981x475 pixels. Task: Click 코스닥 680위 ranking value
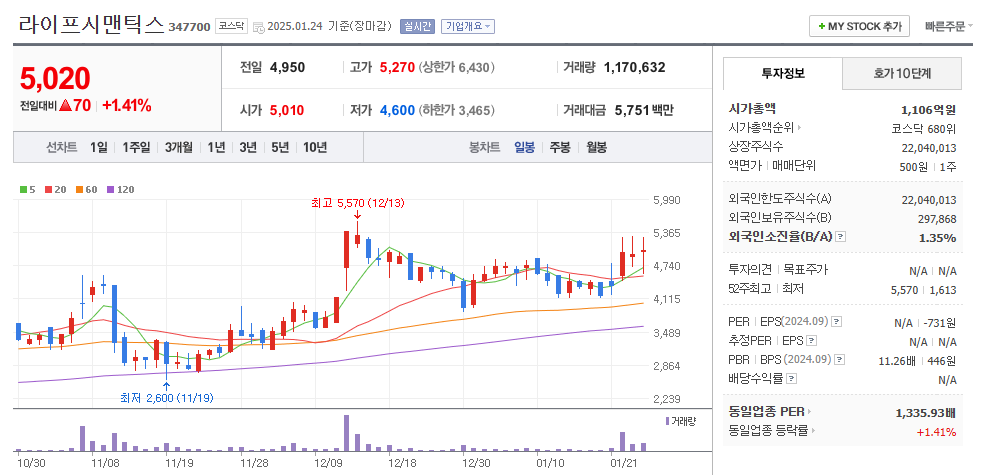[x=923, y=128]
